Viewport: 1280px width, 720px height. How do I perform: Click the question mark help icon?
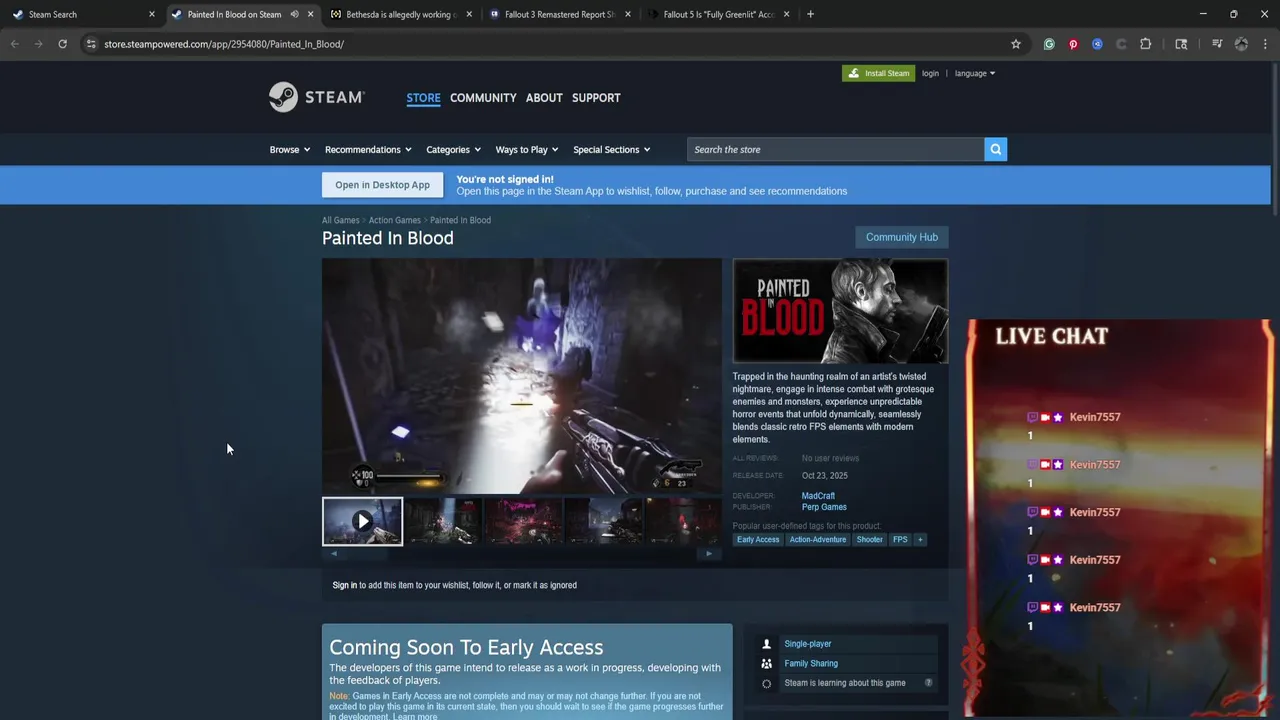point(928,683)
